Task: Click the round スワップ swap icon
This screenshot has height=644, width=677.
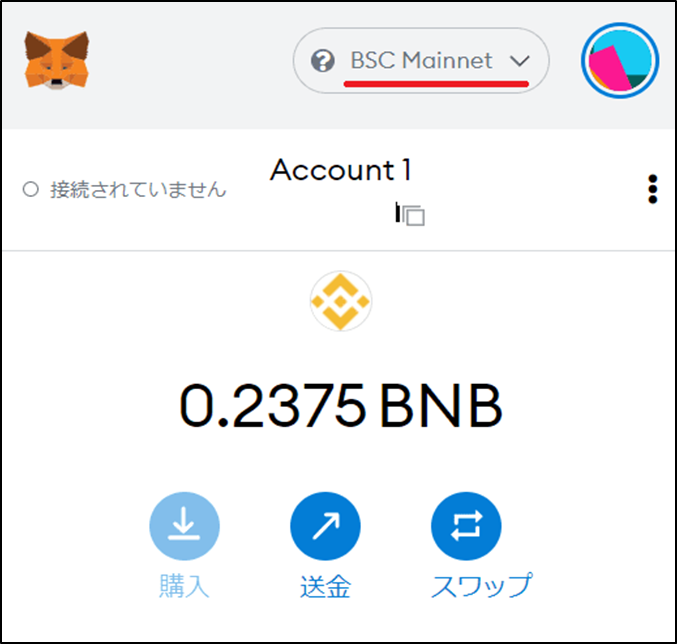Action: click(x=466, y=526)
